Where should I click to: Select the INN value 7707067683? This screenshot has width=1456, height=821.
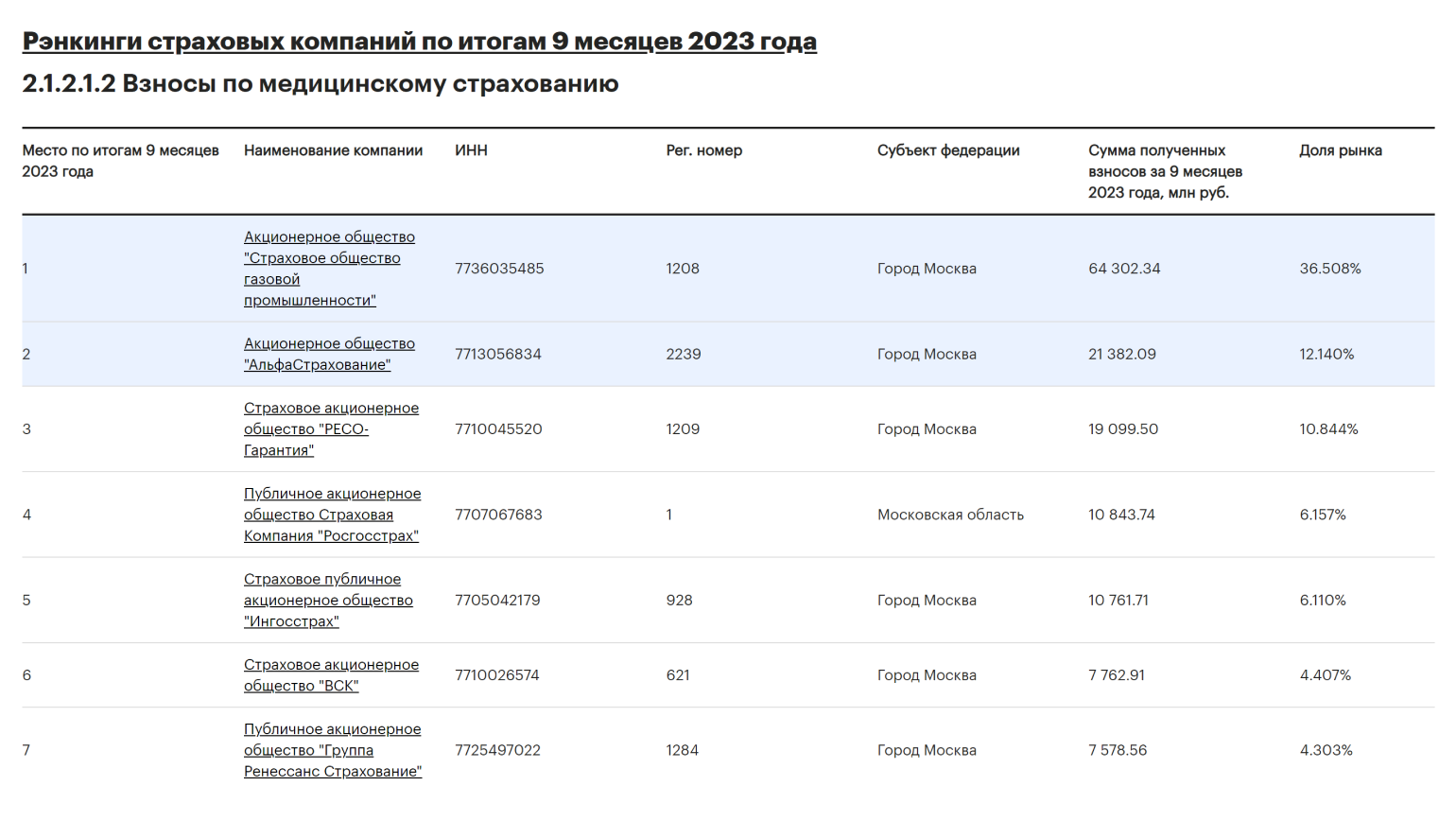pyautogui.click(x=498, y=515)
